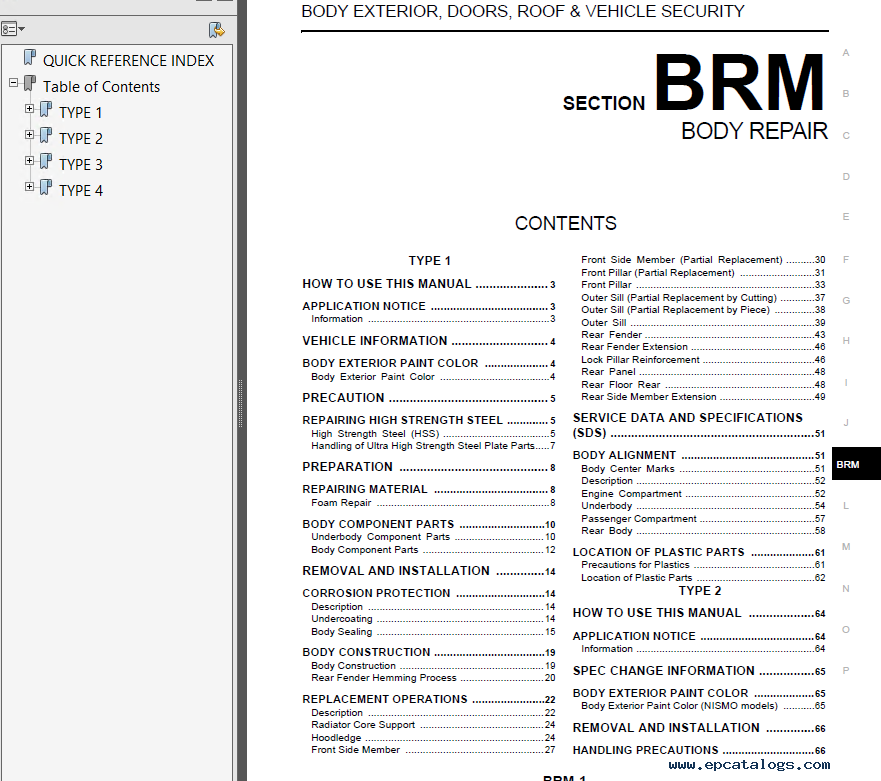Click Outer Sill (Partial Replacement by Cutting)
Screen dimensions: 881x781
[703, 298]
